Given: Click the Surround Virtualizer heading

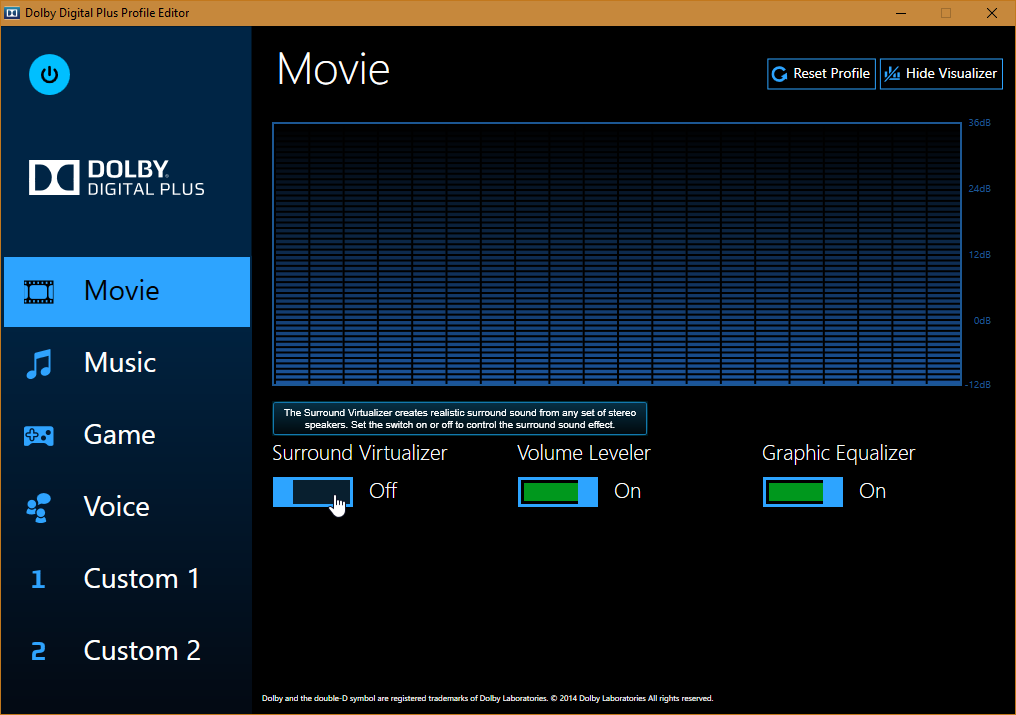Looking at the screenshot, I should click(360, 453).
